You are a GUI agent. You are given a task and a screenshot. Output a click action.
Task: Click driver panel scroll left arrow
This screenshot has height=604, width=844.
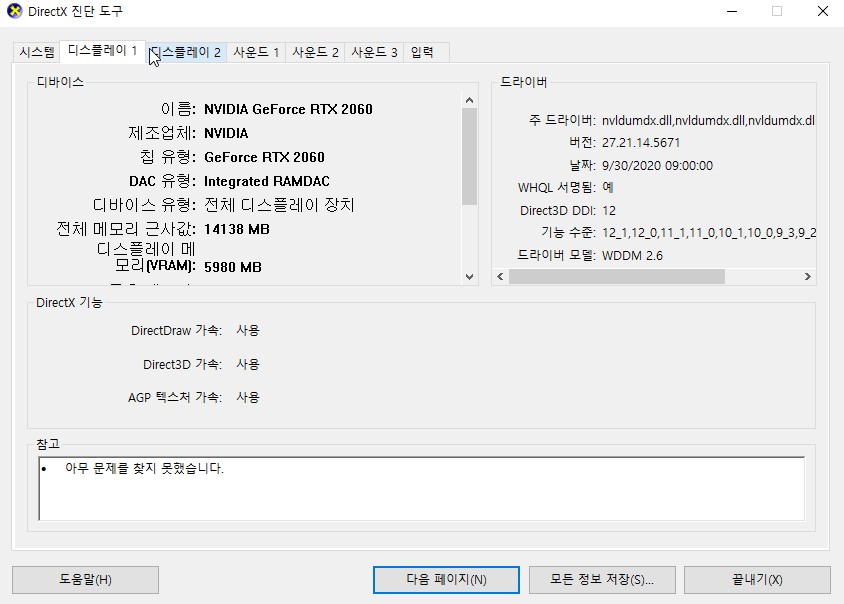click(x=500, y=277)
